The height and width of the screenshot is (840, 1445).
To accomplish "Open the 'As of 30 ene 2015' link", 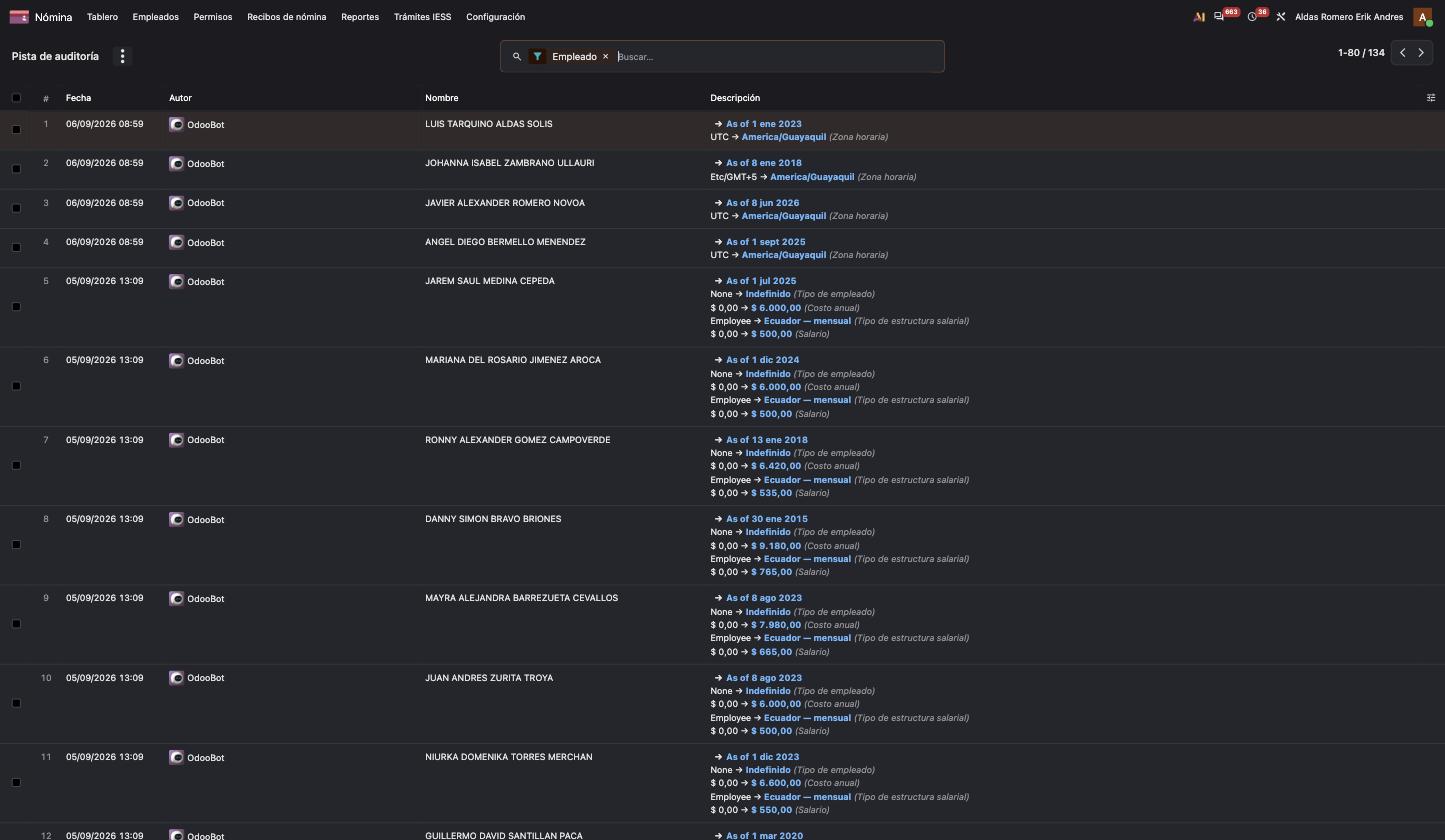I will [x=766, y=519].
